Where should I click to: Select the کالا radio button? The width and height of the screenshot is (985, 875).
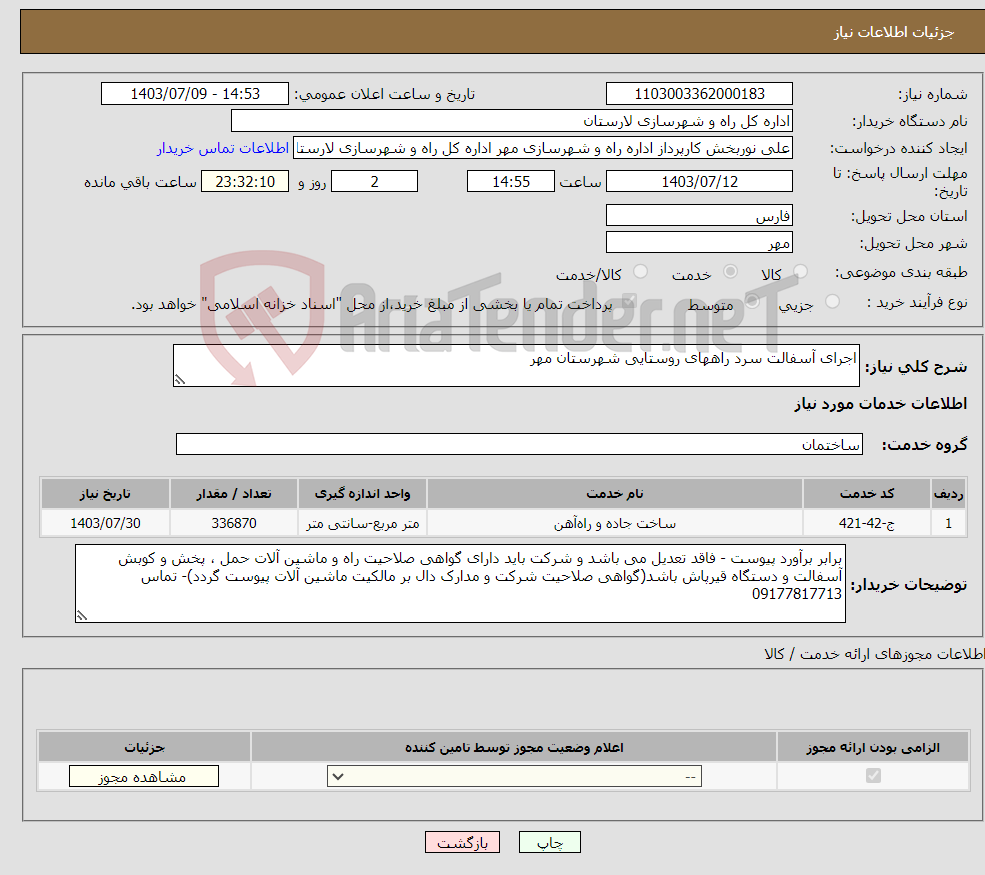click(800, 272)
